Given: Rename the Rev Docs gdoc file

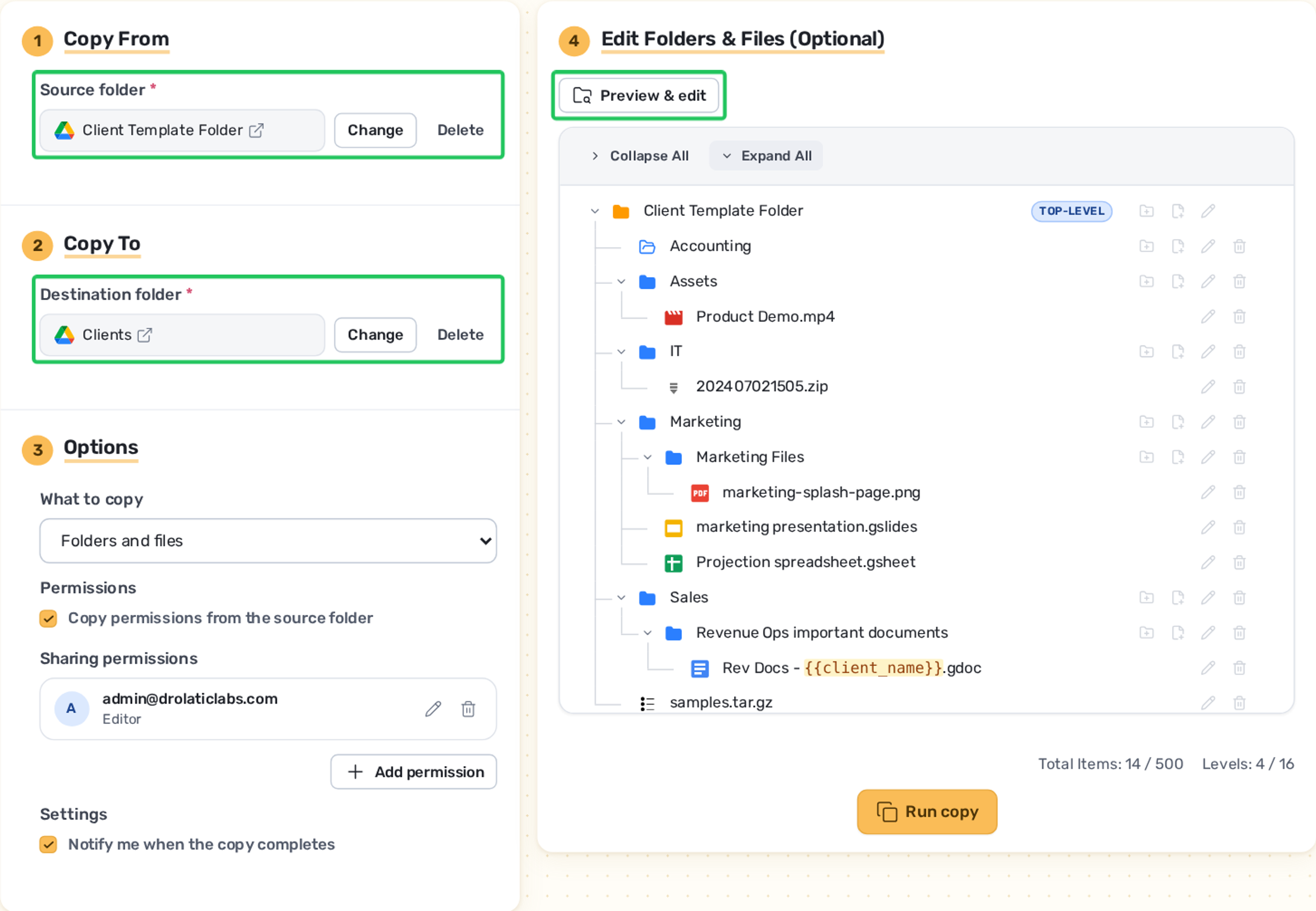Looking at the screenshot, I should click(1208, 668).
